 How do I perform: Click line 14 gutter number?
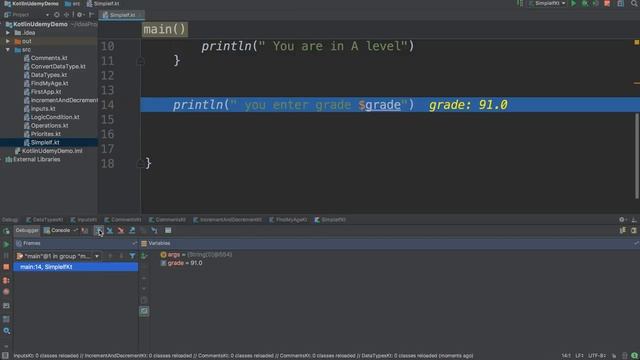click(x=107, y=105)
